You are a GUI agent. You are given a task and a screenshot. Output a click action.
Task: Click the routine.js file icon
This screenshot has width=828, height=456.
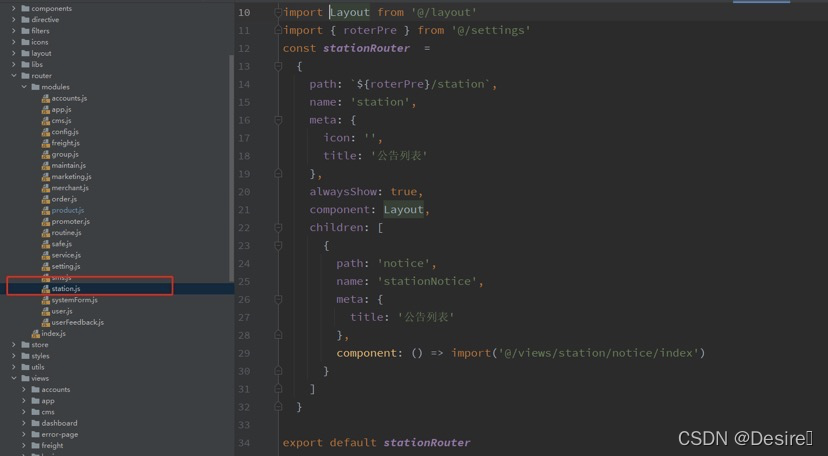click(x=46, y=233)
